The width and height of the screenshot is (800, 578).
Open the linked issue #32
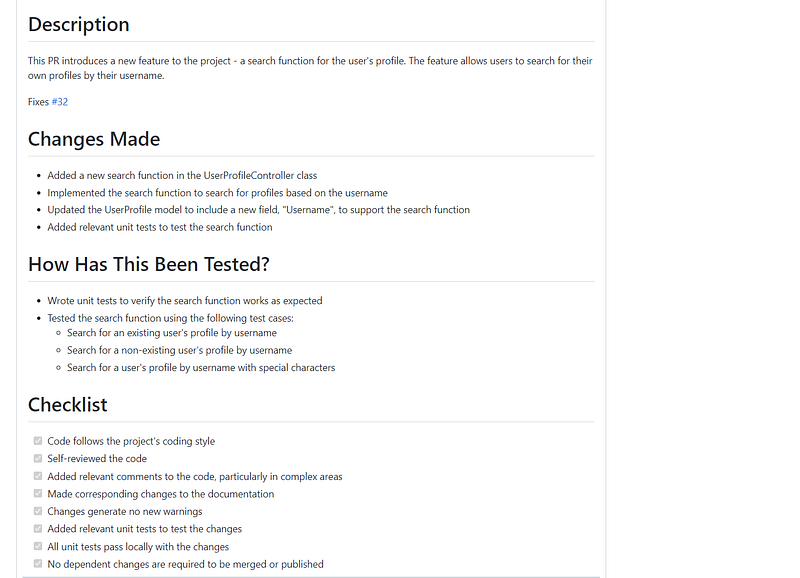(x=60, y=102)
